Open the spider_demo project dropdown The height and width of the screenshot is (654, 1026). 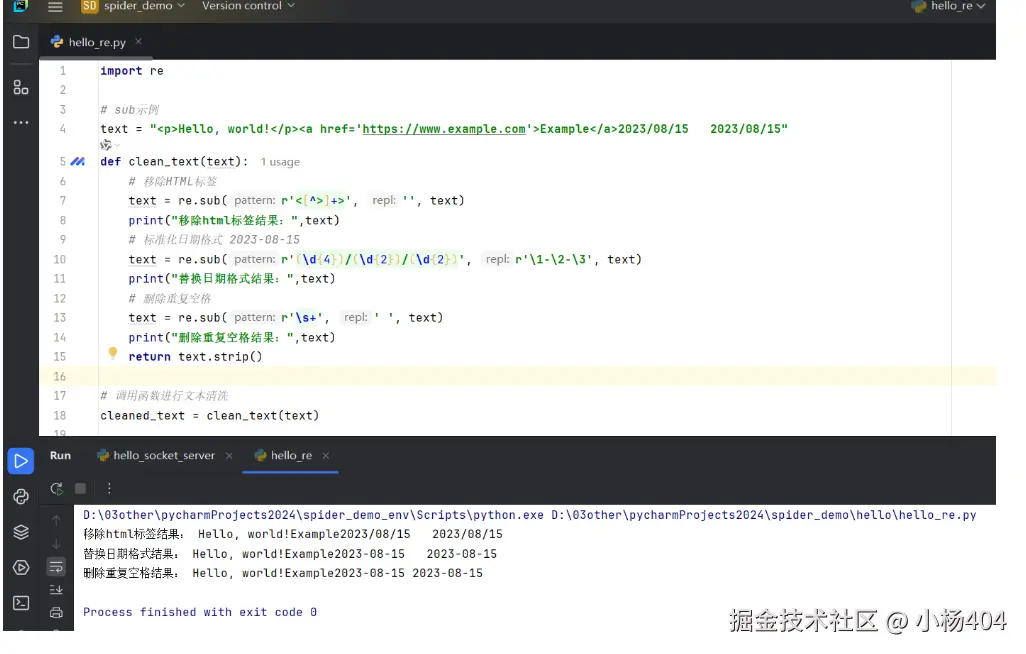133,7
